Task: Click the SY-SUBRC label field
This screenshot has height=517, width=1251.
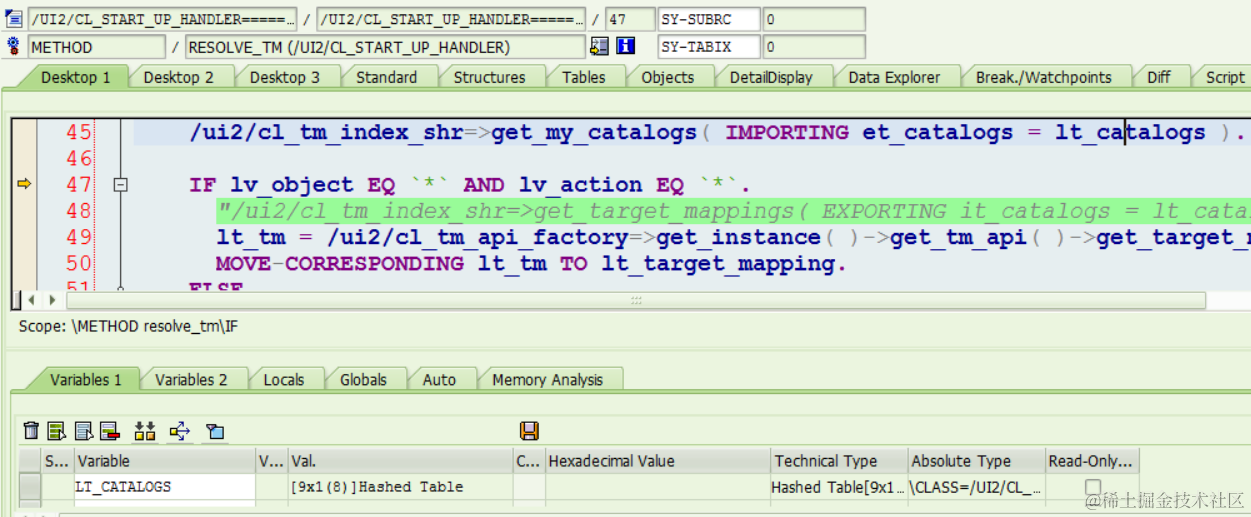Action: coord(709,19)
